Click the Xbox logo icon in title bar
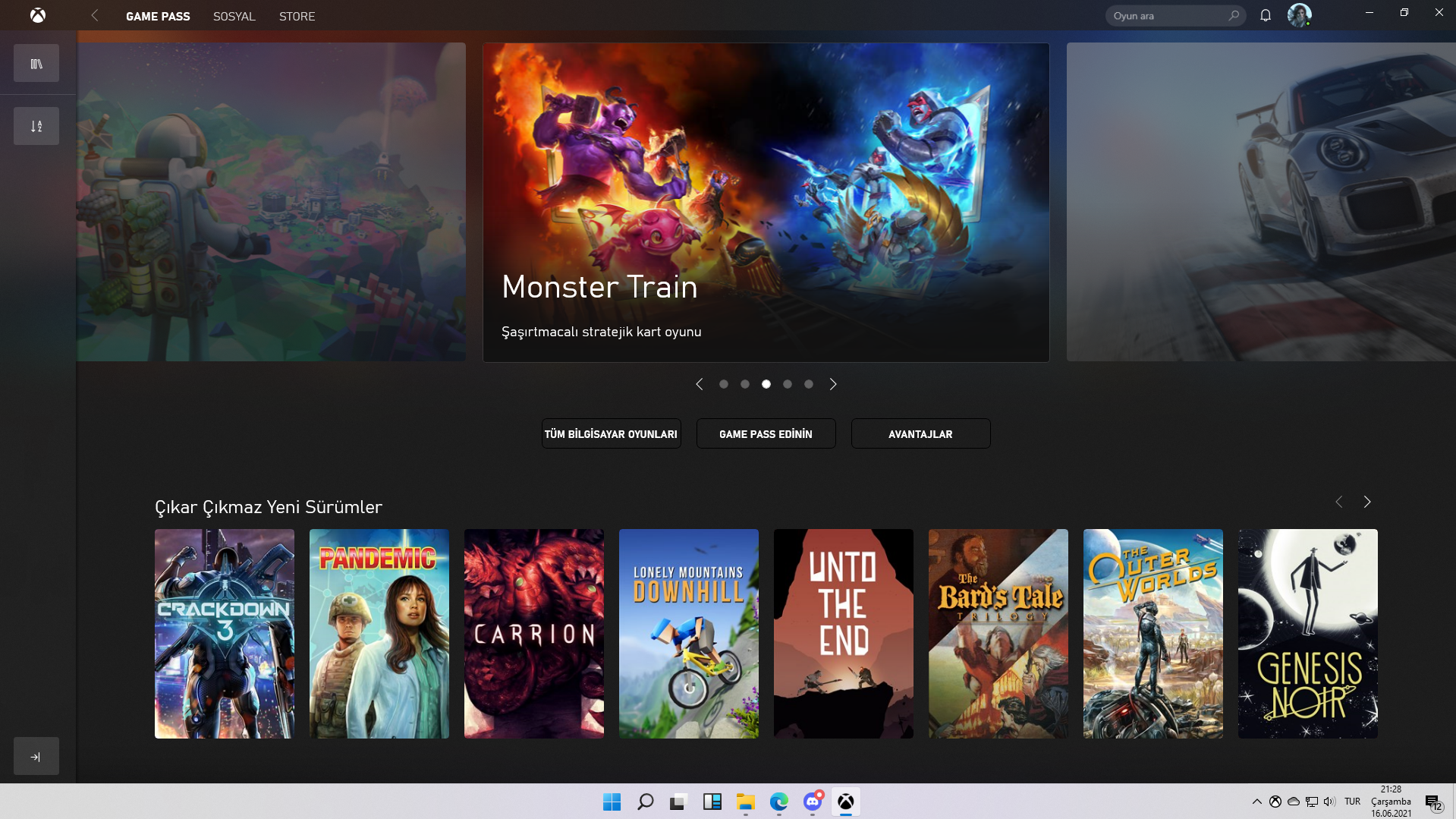The height and width of the screenshot is (819, 1456). [x=38, y=15]
